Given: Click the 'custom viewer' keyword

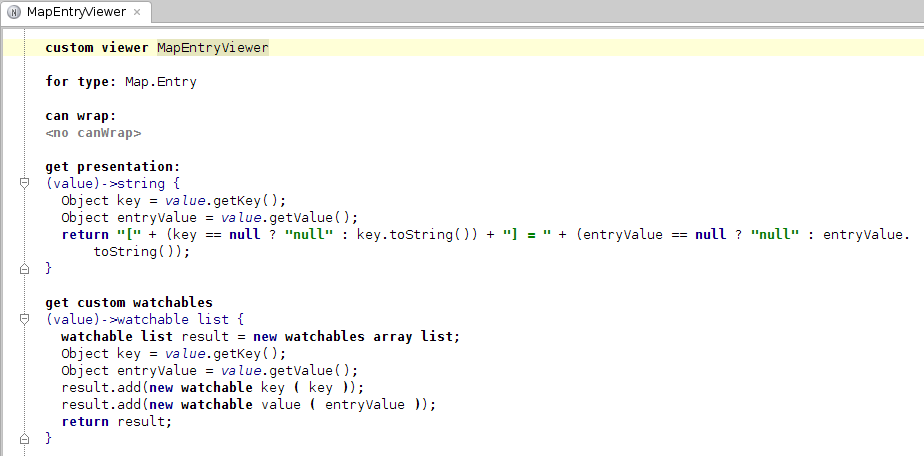Looking at the screenshot, I should pyautogui.click(x=97, y=48).
